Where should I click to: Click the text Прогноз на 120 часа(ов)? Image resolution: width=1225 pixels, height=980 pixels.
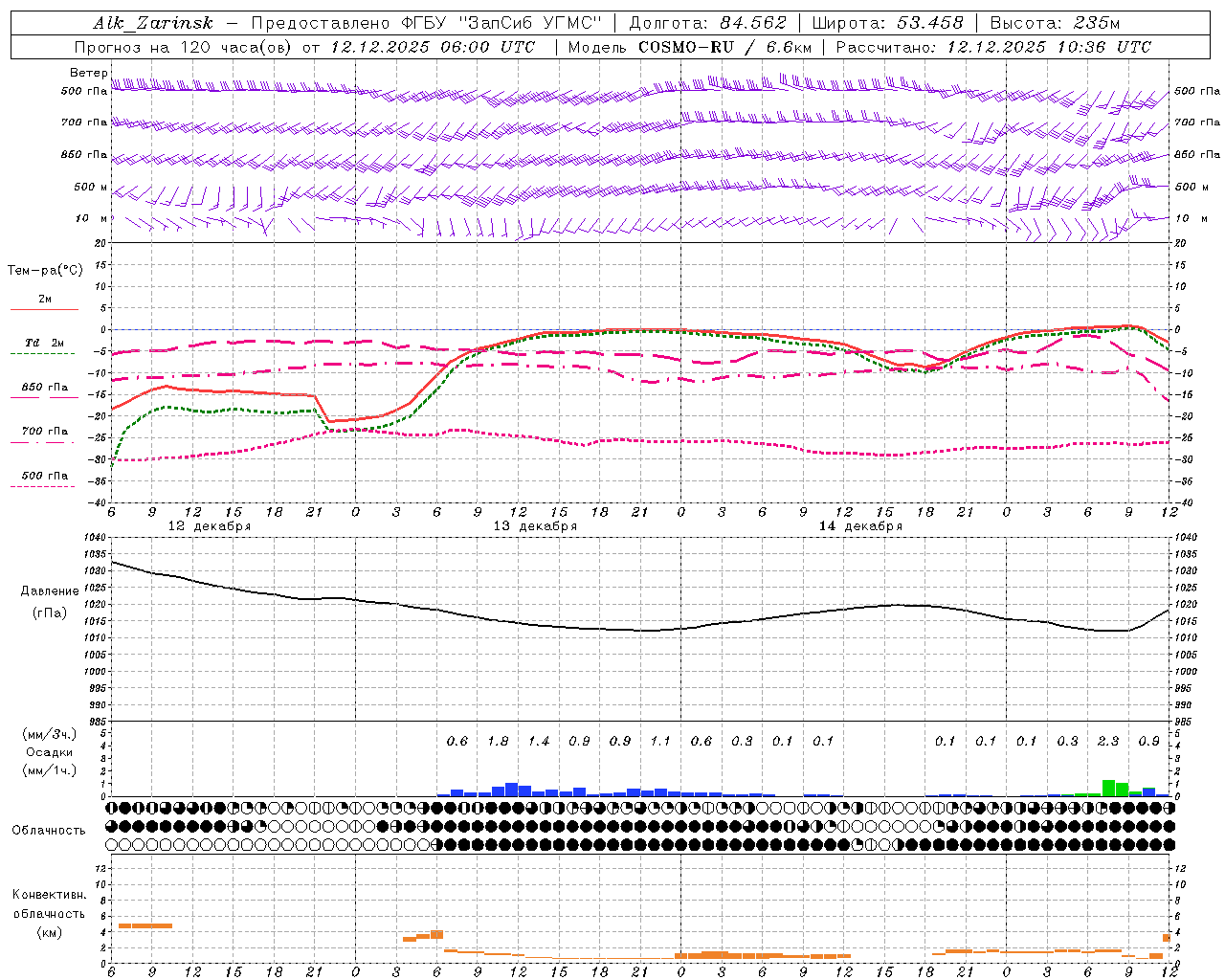click(x=185, y=46)
